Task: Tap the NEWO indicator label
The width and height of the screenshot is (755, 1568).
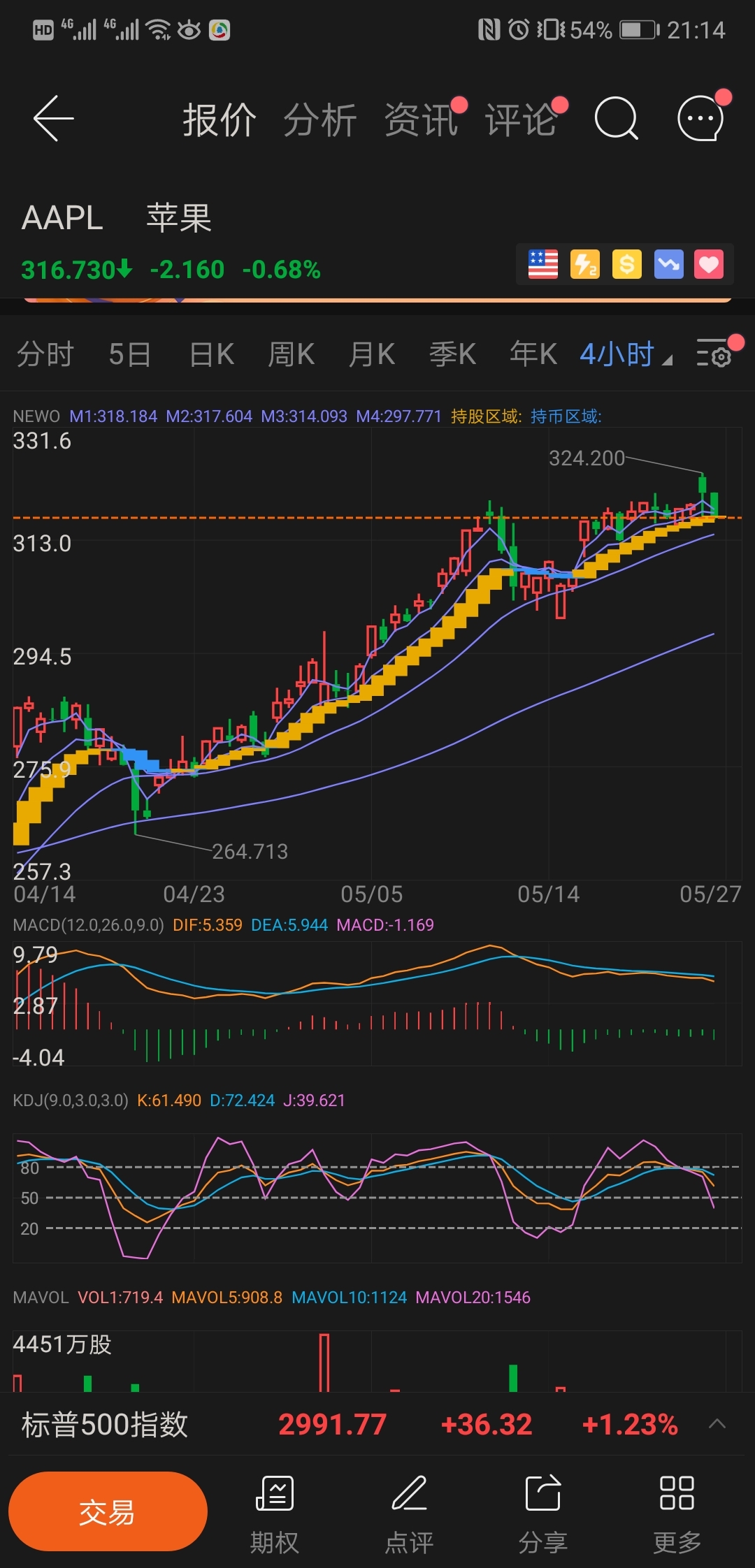Action: point(36,416)
